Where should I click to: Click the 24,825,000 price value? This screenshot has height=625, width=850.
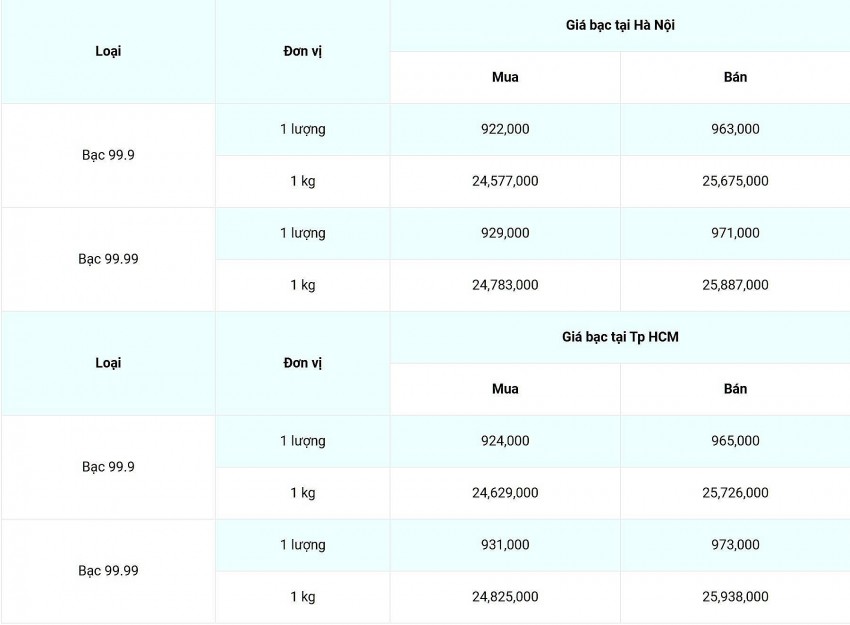tap(505, 597)
